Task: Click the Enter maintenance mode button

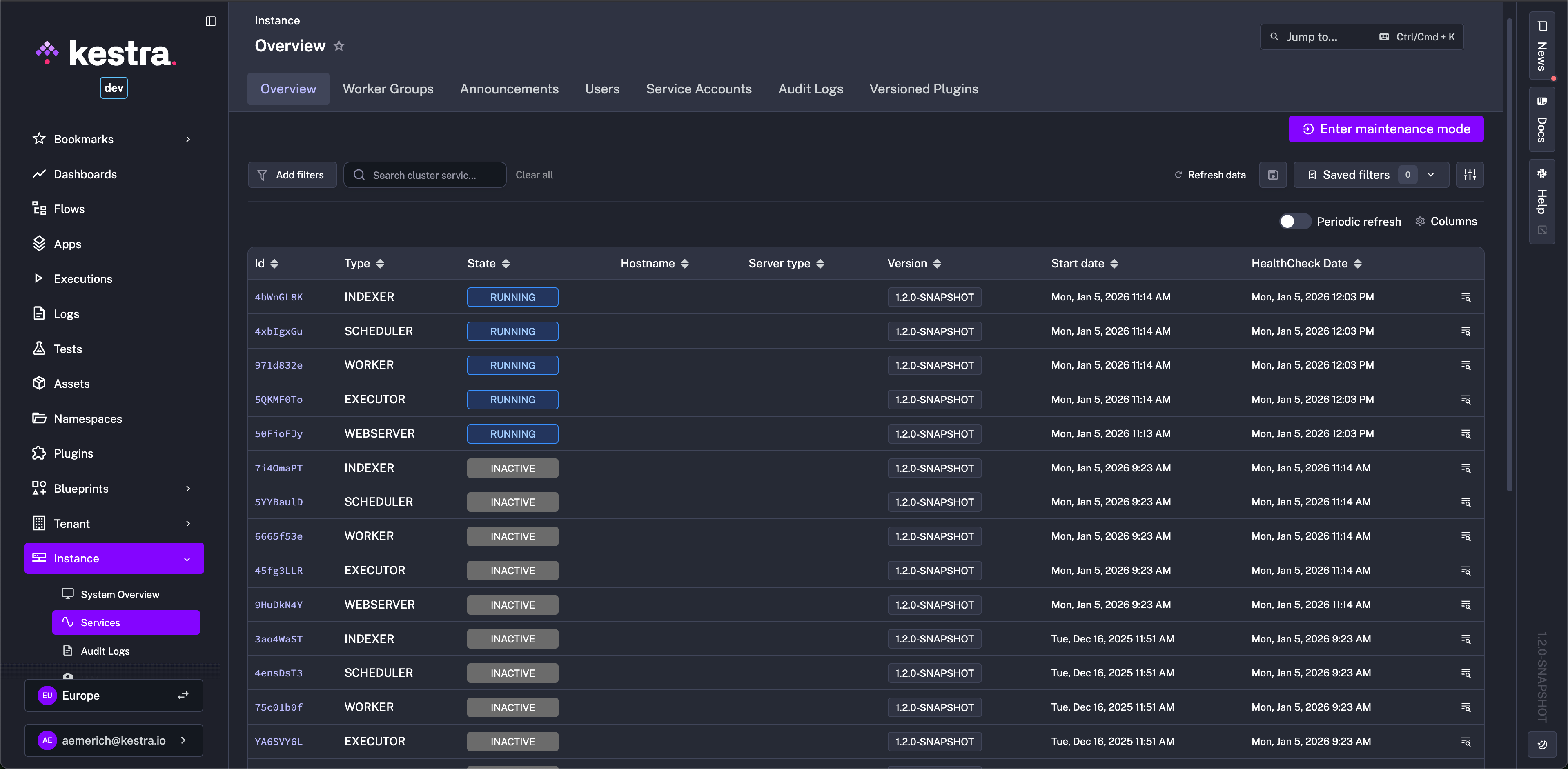Action: pos(1385,129)
